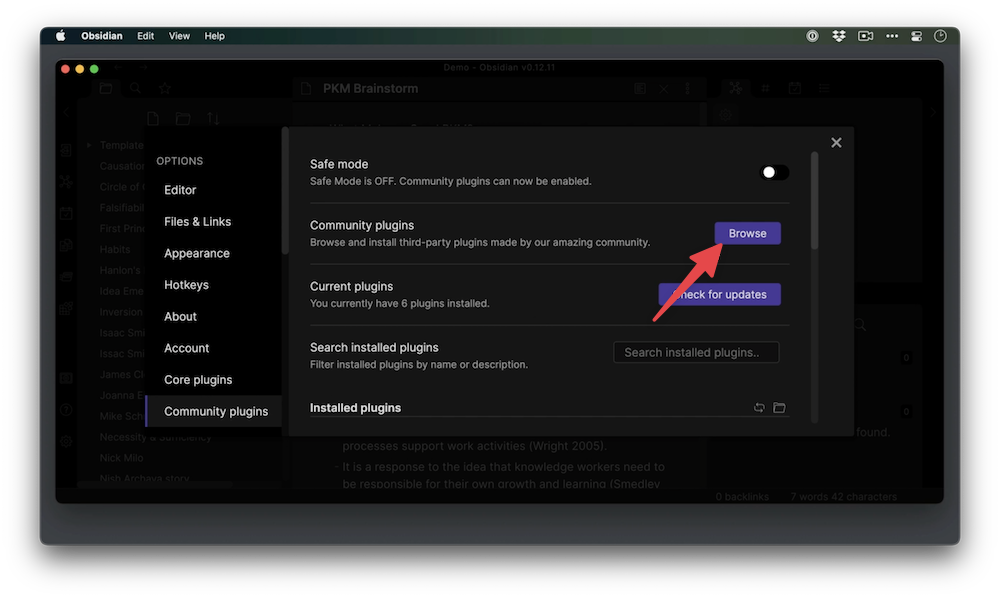Viewport: 1000px width, 598px height.
Task: Open the plugins folder icon
Action: [779, 407]
